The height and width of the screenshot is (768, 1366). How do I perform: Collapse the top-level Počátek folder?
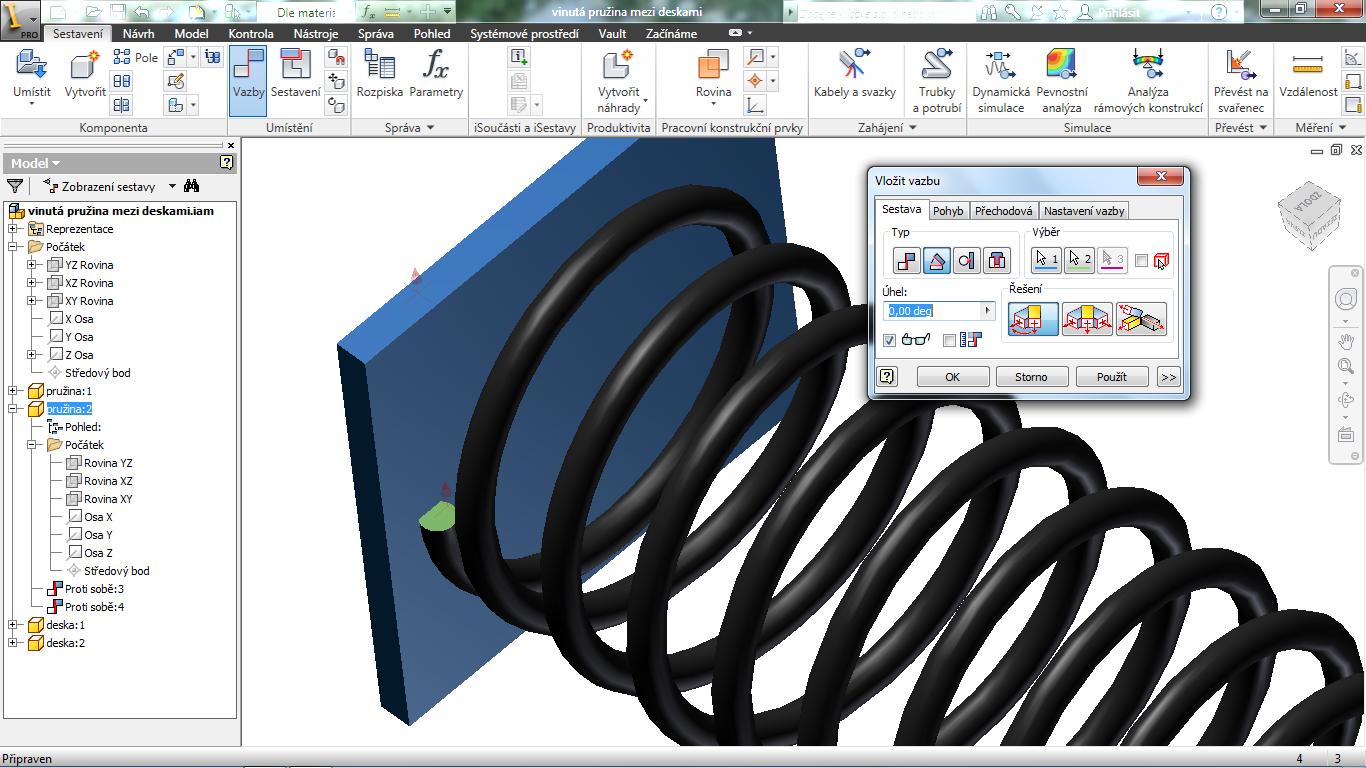click(13, 247)
